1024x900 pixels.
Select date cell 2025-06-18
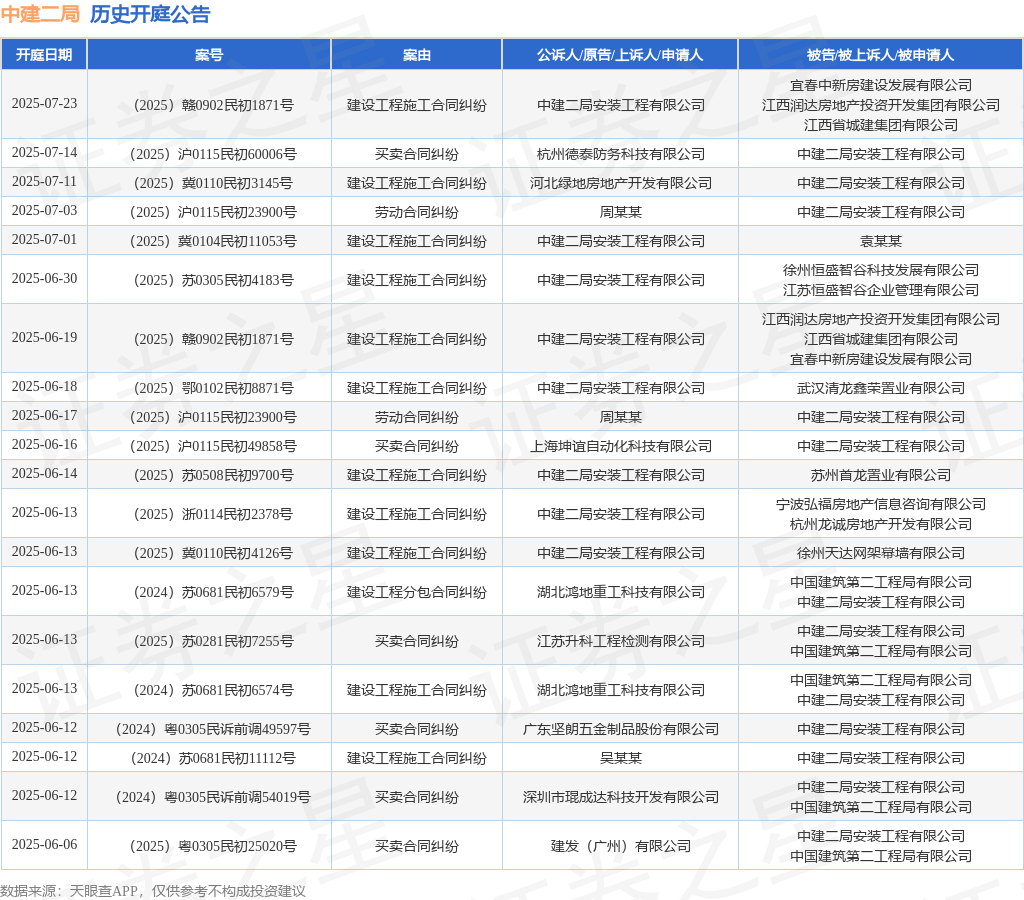click(44, 386)
